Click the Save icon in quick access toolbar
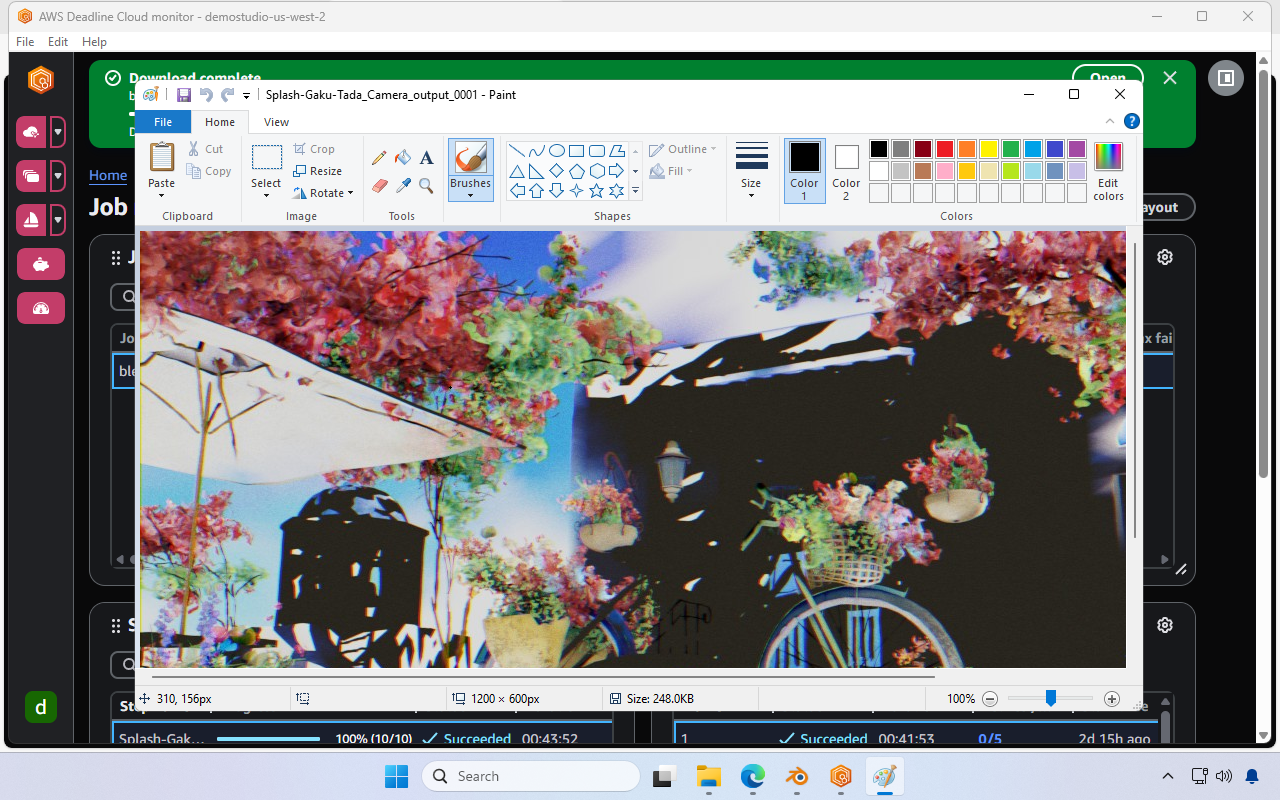 click(183, 94)
